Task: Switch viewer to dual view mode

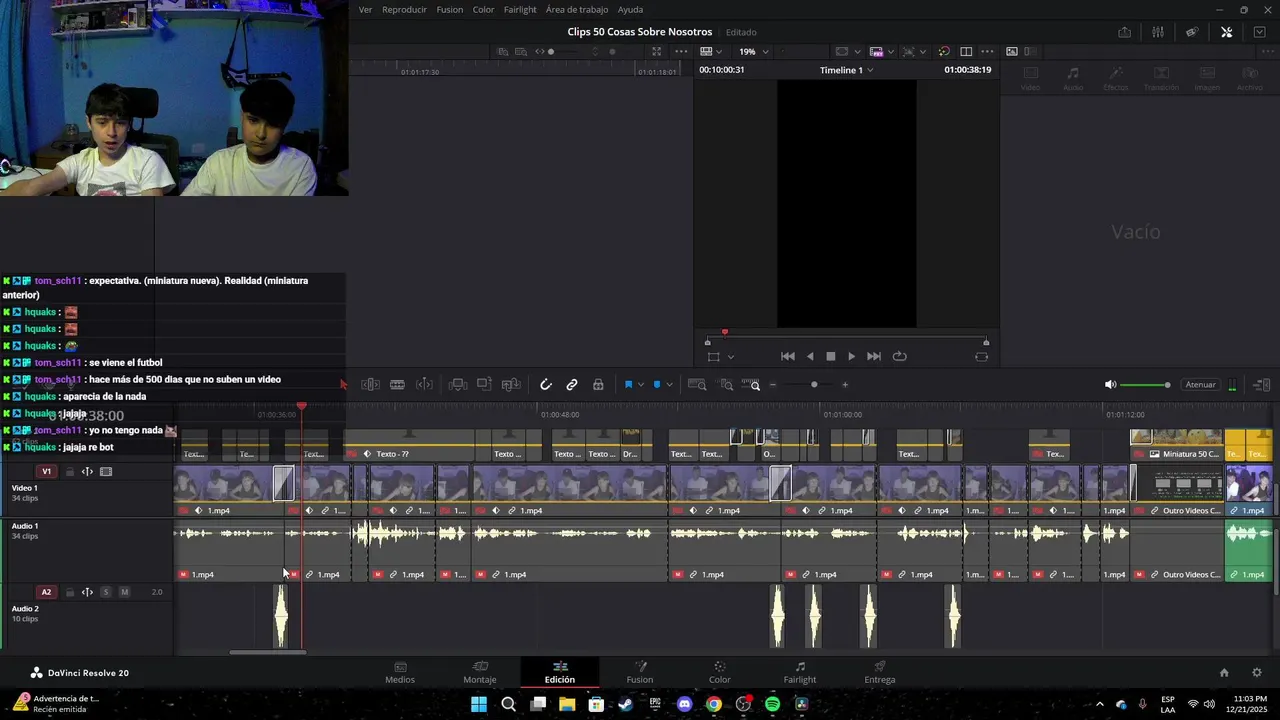Action: [966, 52]
